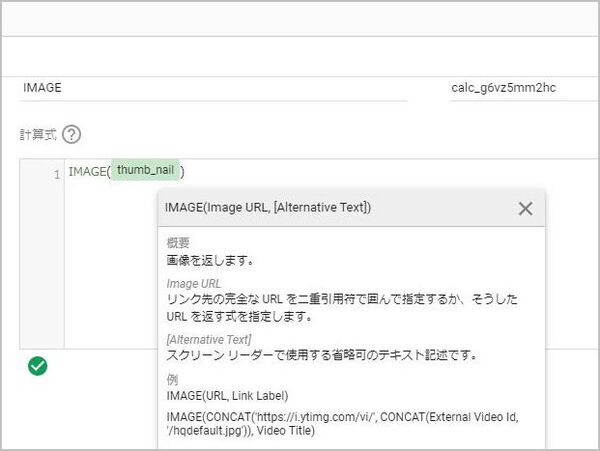The height and width of the screenshot is (451, 600).
Task: Close the IMAGE function help popup
Action: click(x=525, y=208)
